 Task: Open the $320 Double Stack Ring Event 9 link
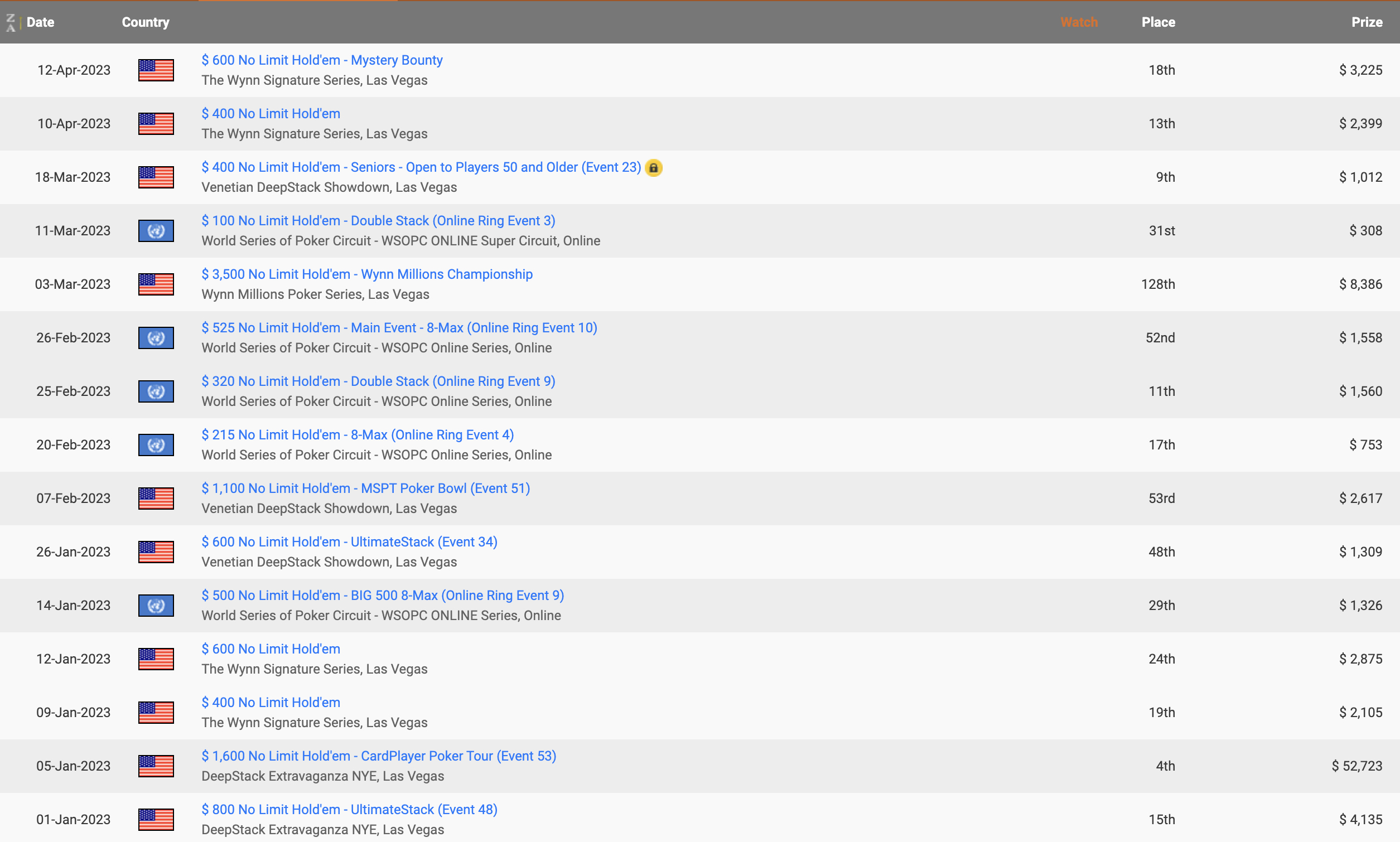pyautogui.click(x=379, y=381)
